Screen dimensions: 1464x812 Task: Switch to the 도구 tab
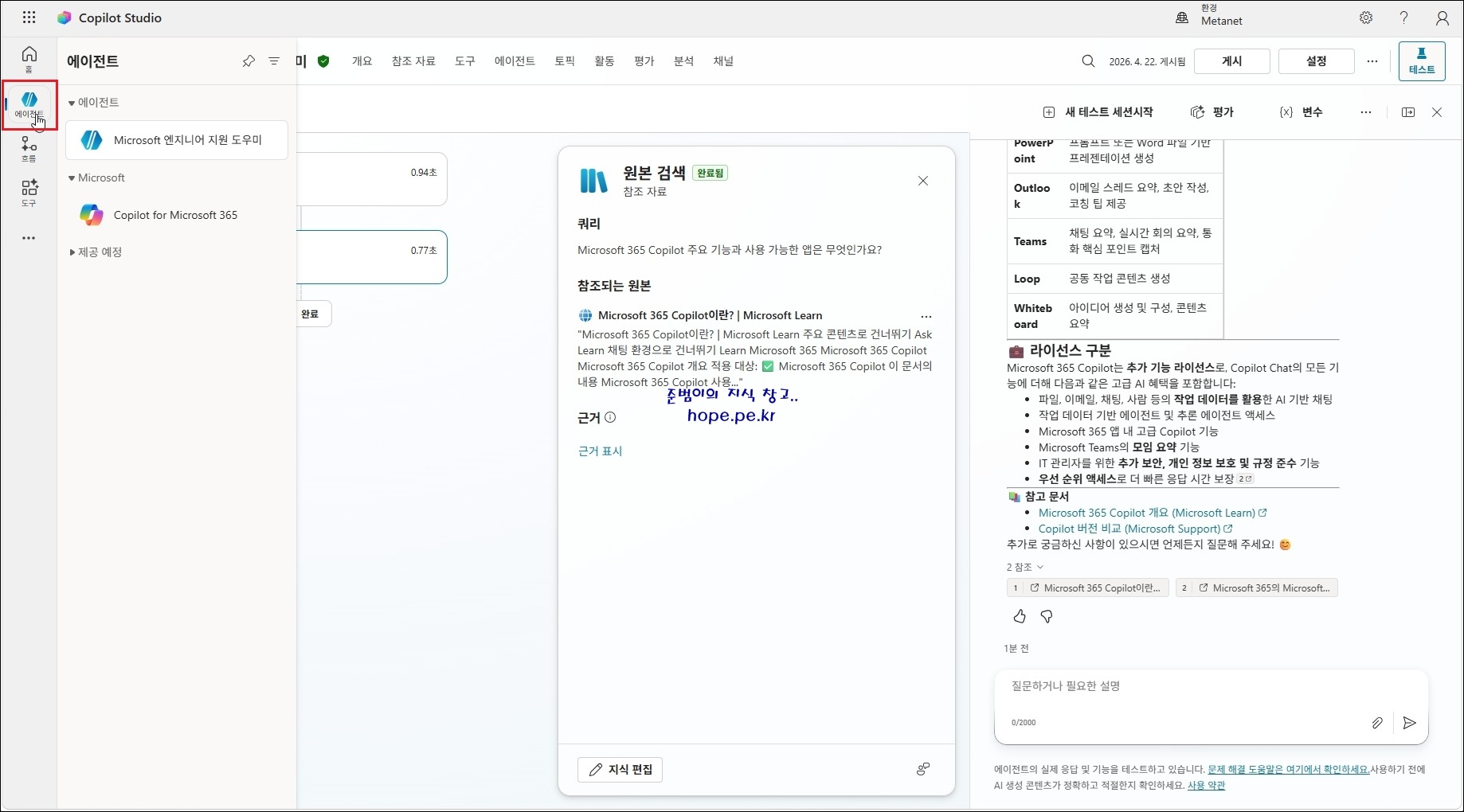[x=465, y=61]
